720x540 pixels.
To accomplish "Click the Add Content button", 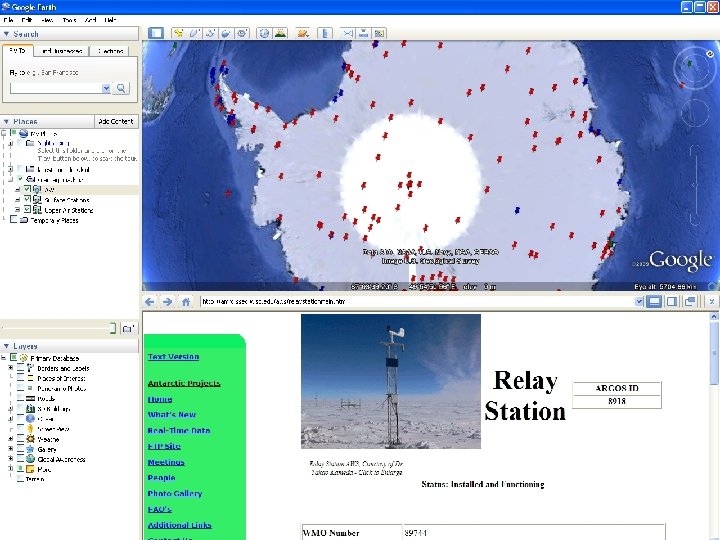I will (116, 122).
